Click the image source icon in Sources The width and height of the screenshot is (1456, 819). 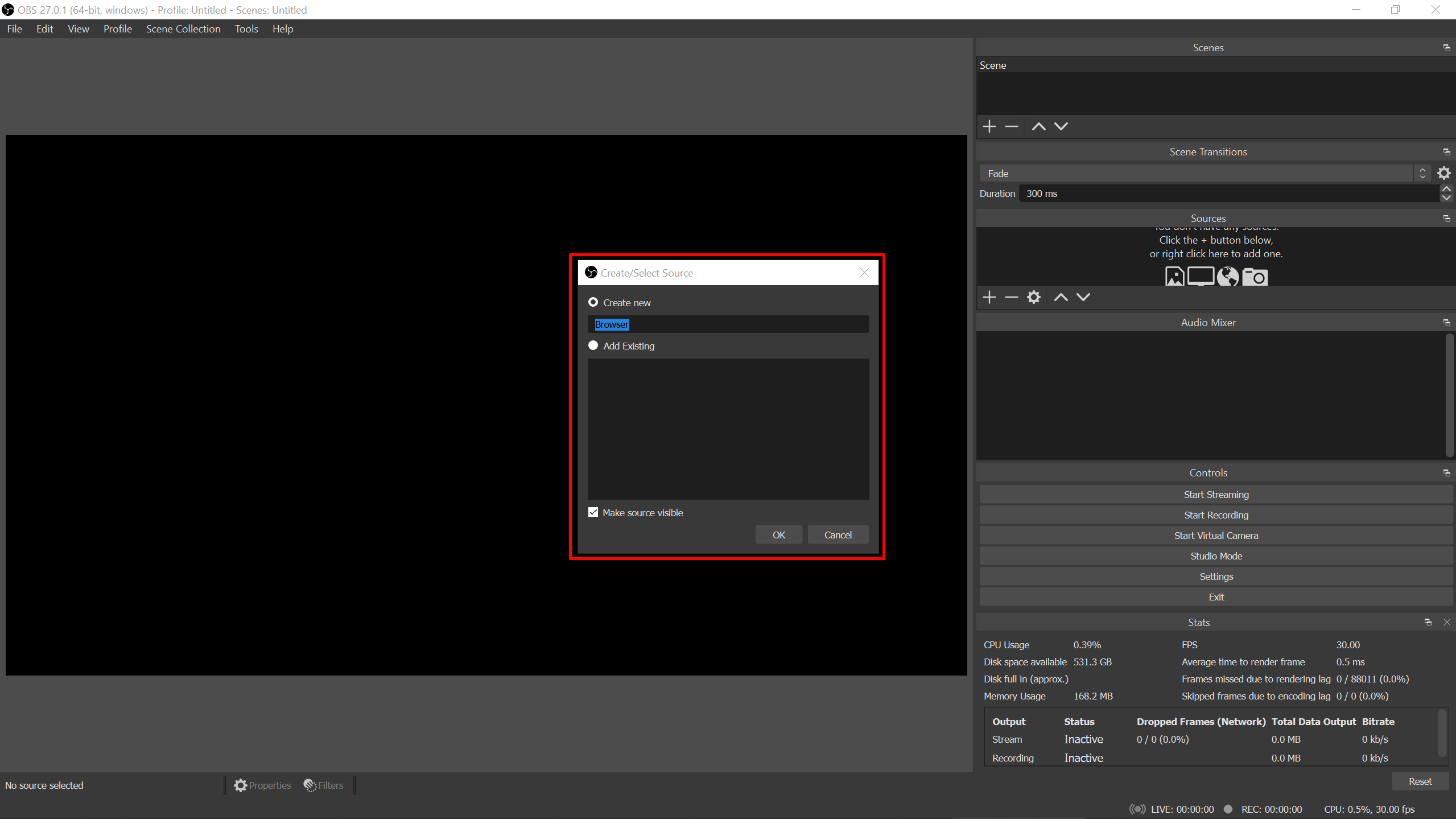[1174, 277]
